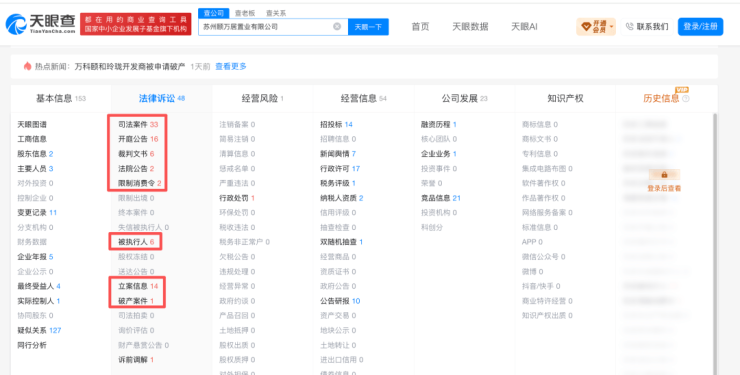Open 裁判文书 6 entry
Viewport: 740px width, 375px height.
(136, 154)
